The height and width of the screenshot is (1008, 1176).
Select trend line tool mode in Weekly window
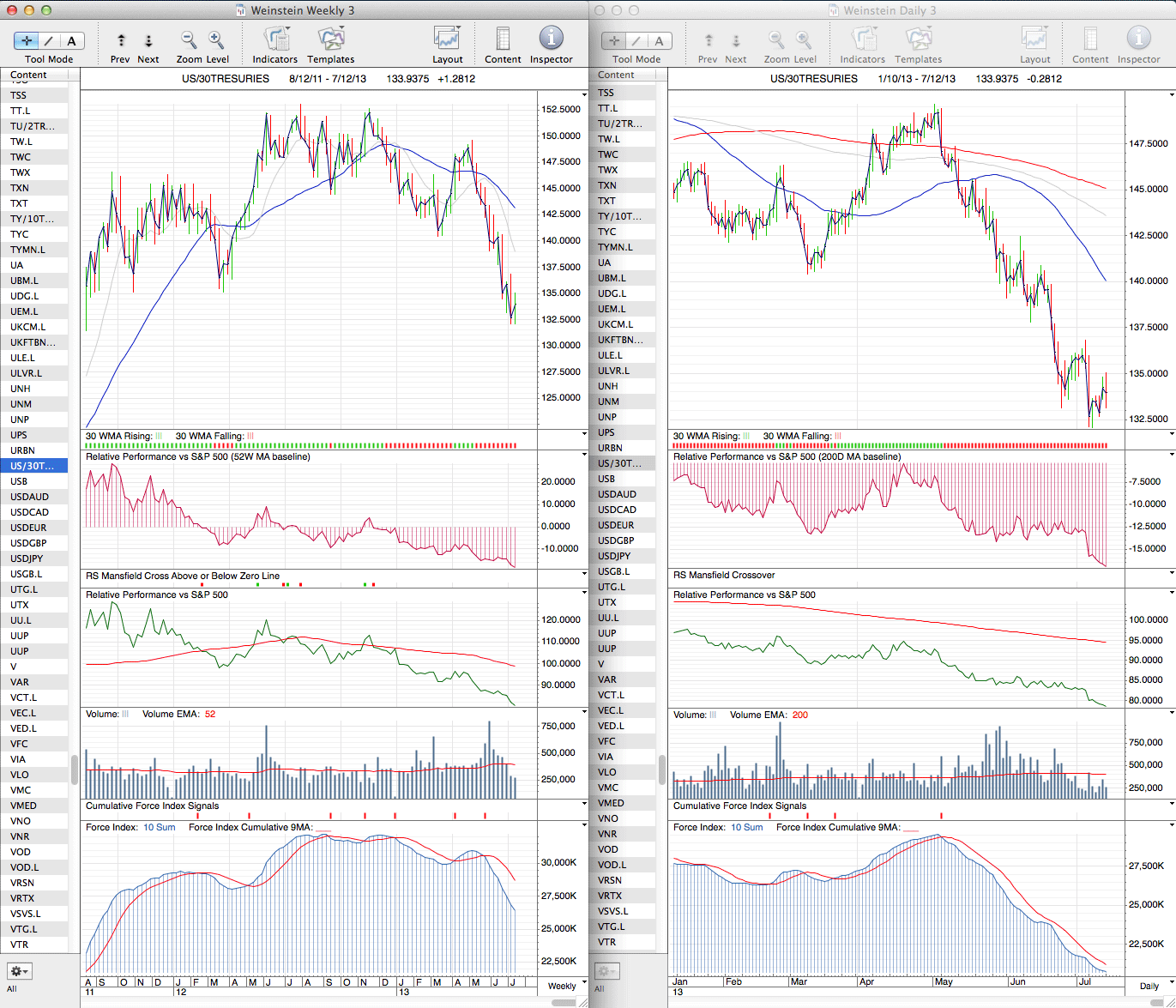[49, 40]
